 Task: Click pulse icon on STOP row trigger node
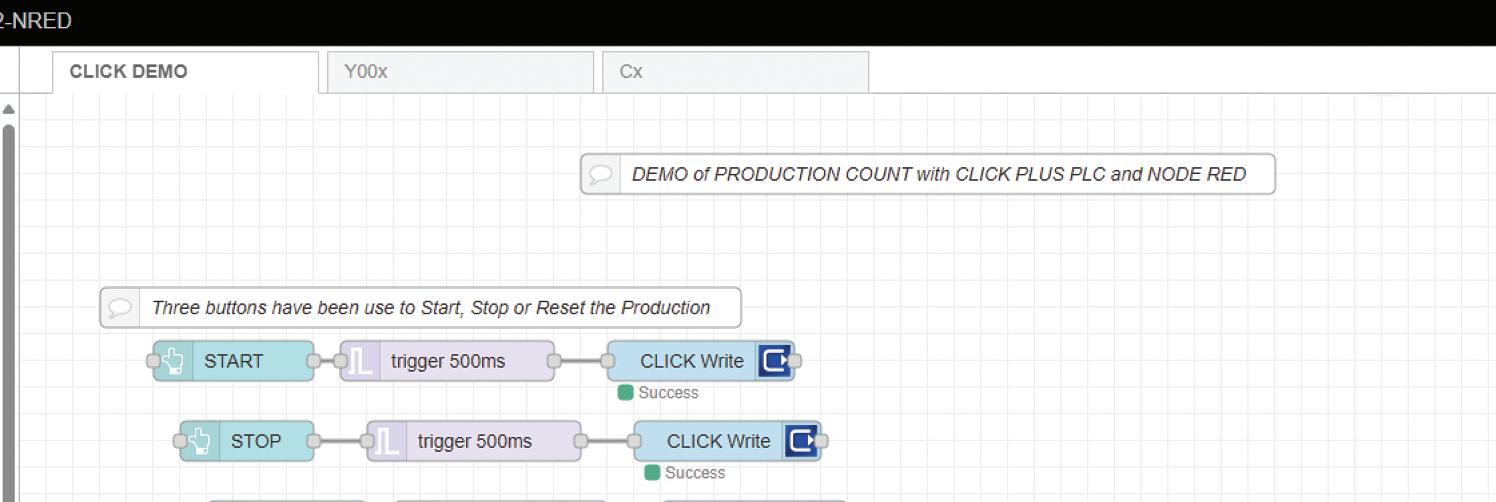click(x=386, y=441)
